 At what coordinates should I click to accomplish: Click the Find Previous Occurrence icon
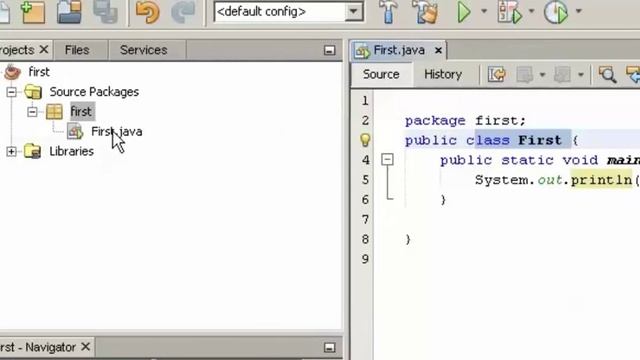[633, 75]
